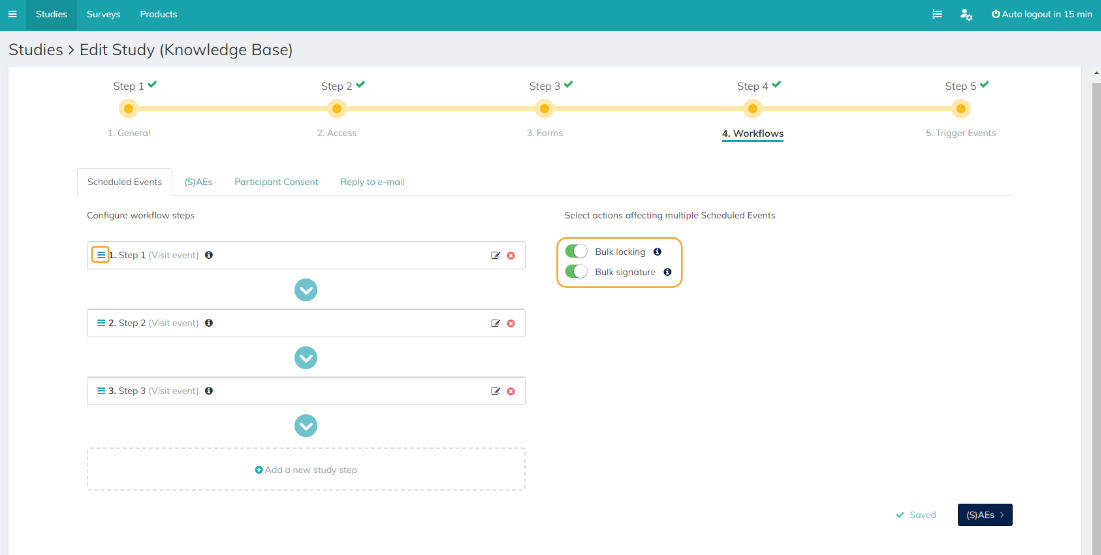
Task: Go to wizard step 1. General
Action: point(128,133)
